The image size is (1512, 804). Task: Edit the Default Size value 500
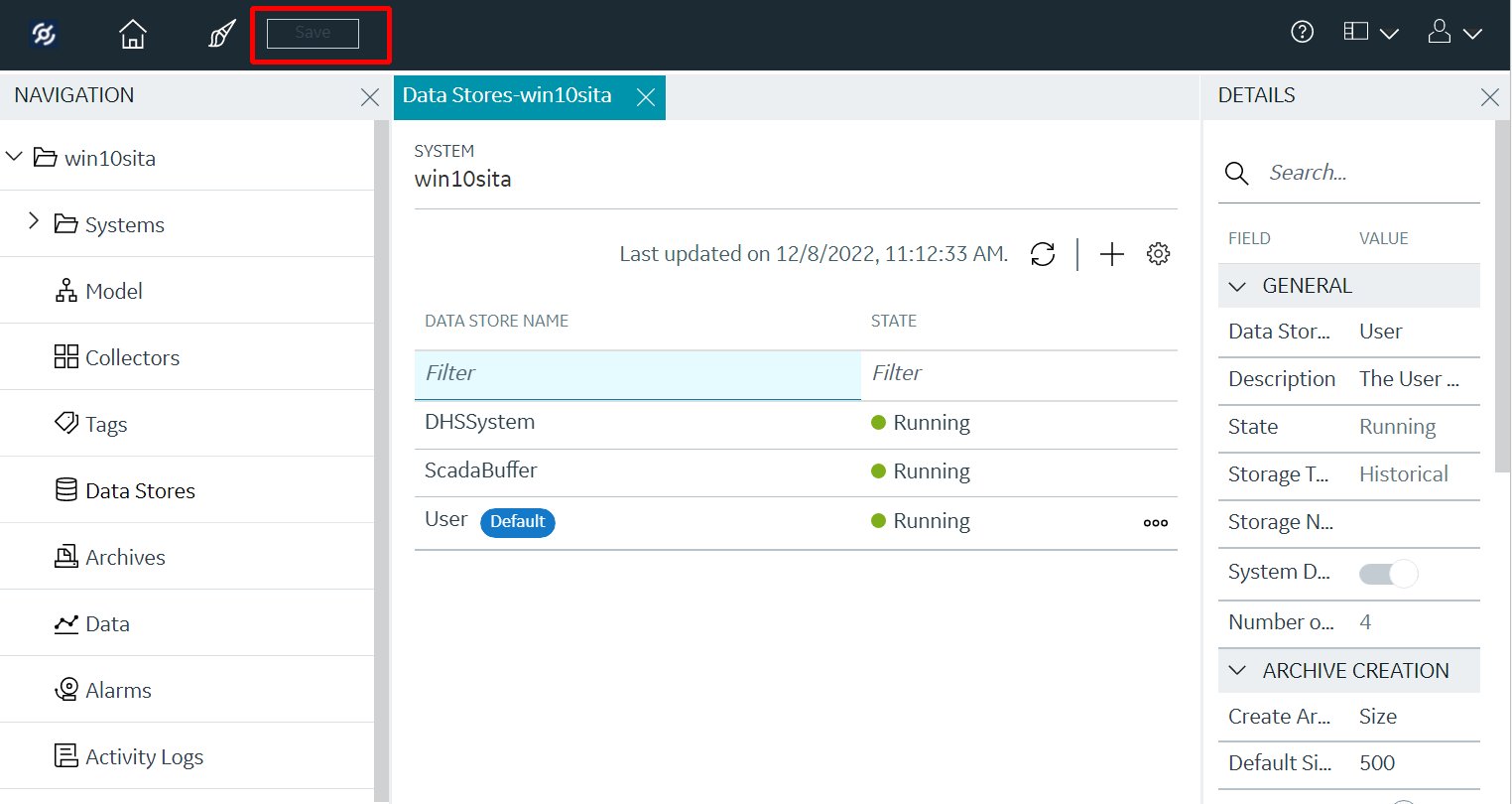point(1376,763)
